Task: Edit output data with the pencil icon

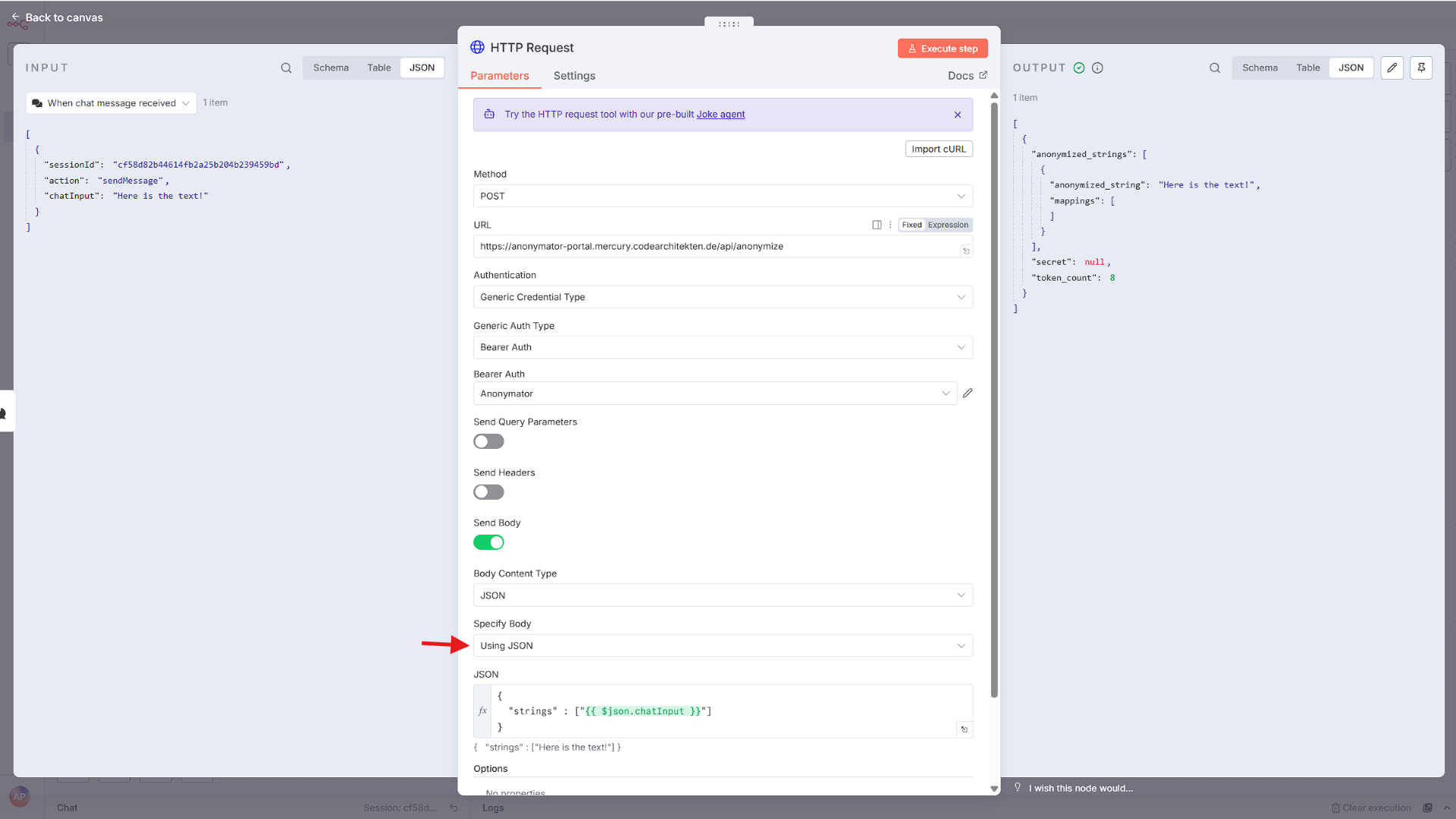Action: click(x=1392, y=68)
